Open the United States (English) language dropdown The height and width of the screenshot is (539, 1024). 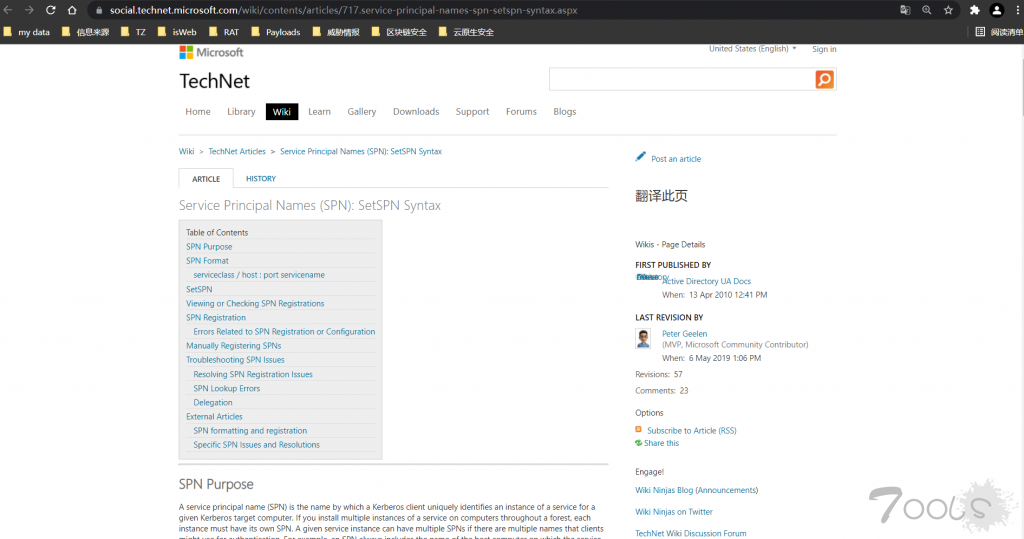tap(752, 49)
